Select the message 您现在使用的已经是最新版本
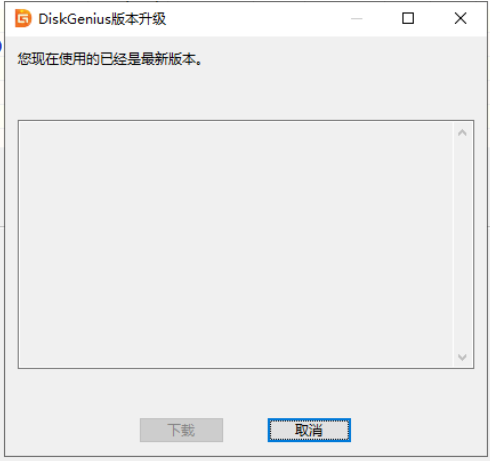 coord(110,59)
